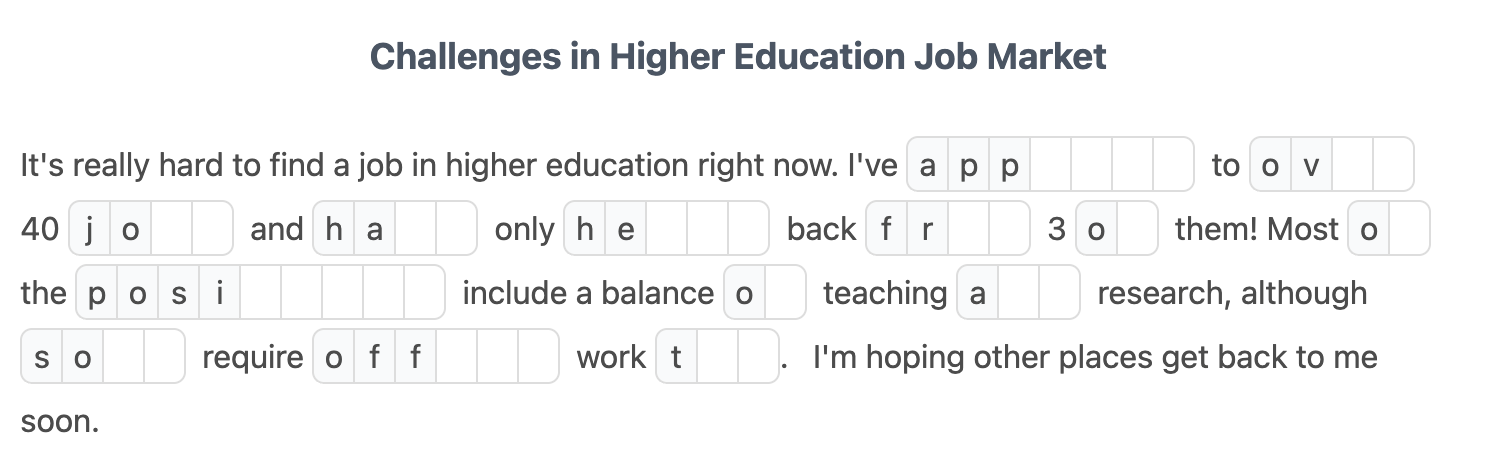The width and height of the screenshot is (1490, 474).
Task: Click first empty box after "posi"
Action: [x=260, y=293]
